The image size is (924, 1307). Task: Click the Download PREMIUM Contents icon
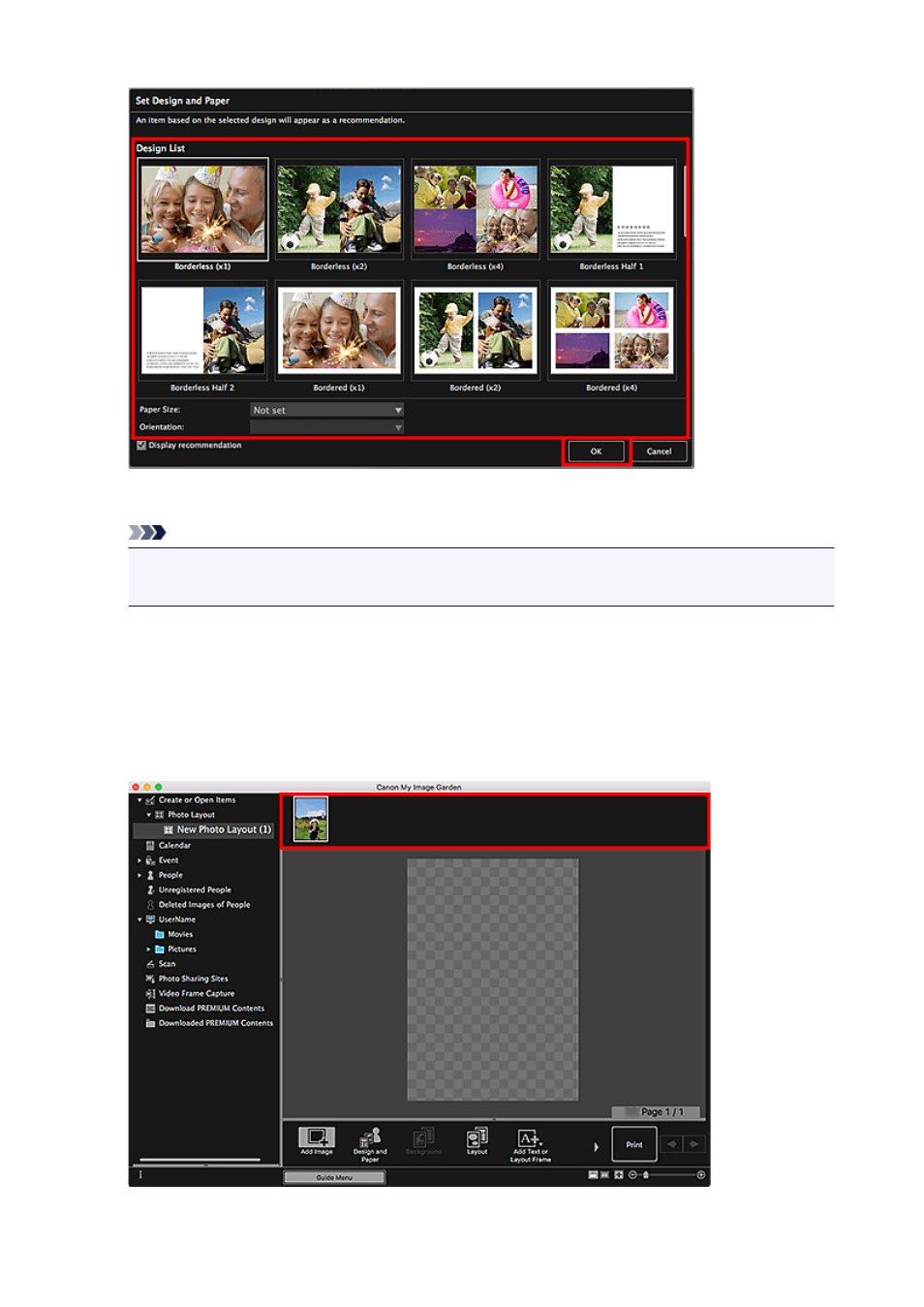pyautogui.click(x=150, y=1009)
